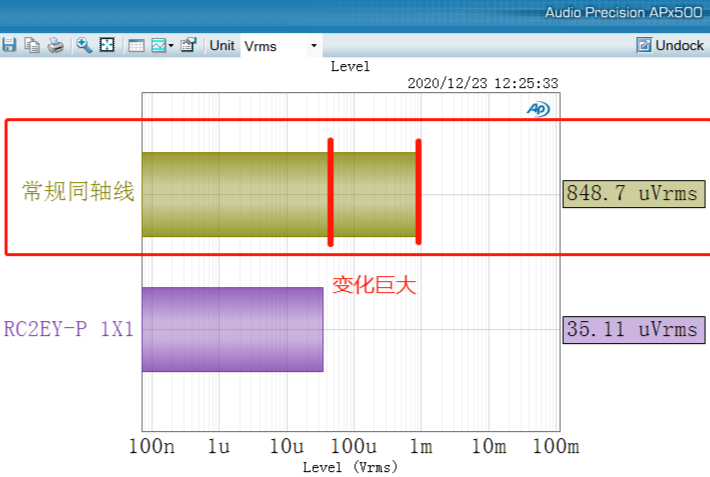Click the 10m axis tick label

489,446
